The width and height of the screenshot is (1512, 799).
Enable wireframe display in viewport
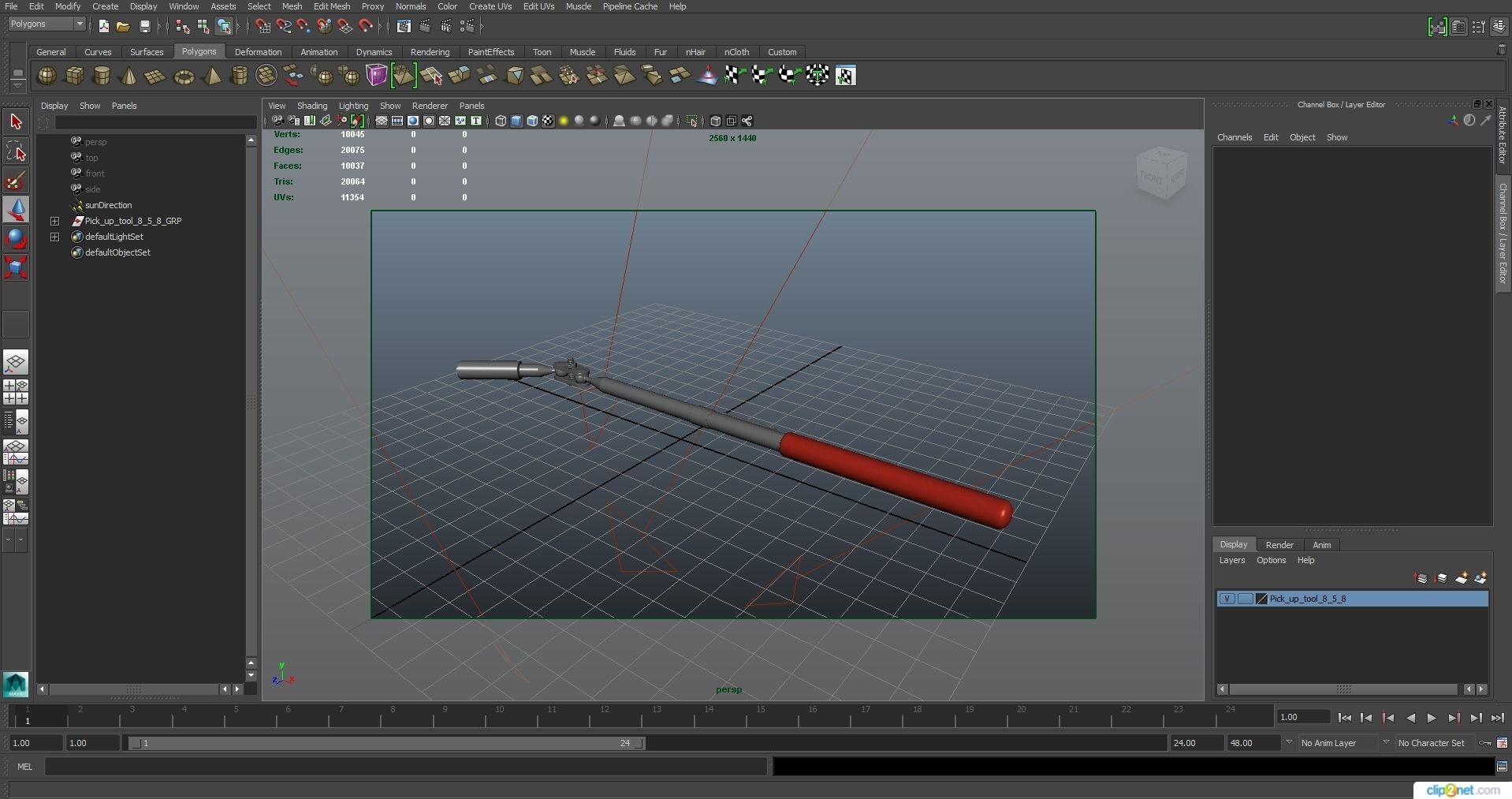(501, 121)
